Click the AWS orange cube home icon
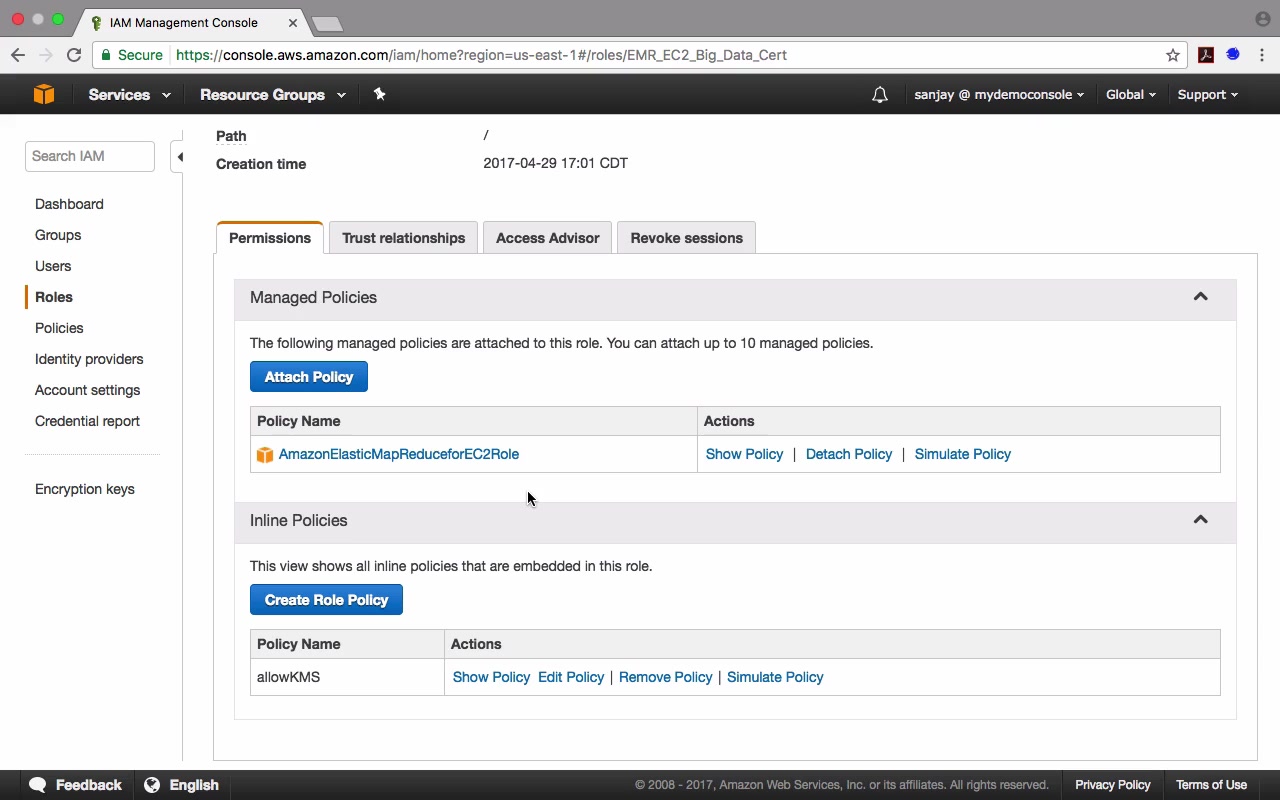 (x=44, y=94)
